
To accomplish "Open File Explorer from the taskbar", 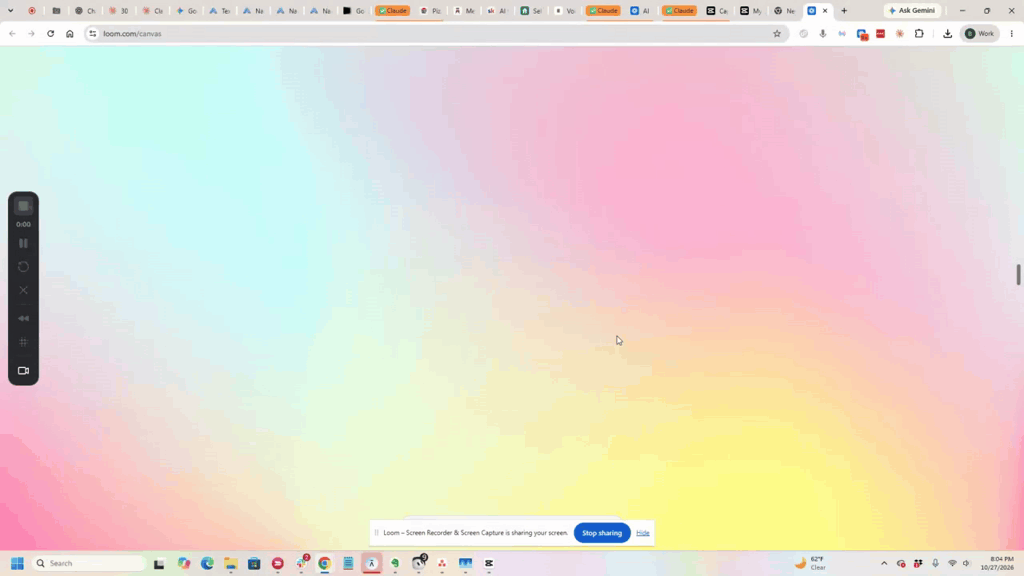I will point(231,563).
